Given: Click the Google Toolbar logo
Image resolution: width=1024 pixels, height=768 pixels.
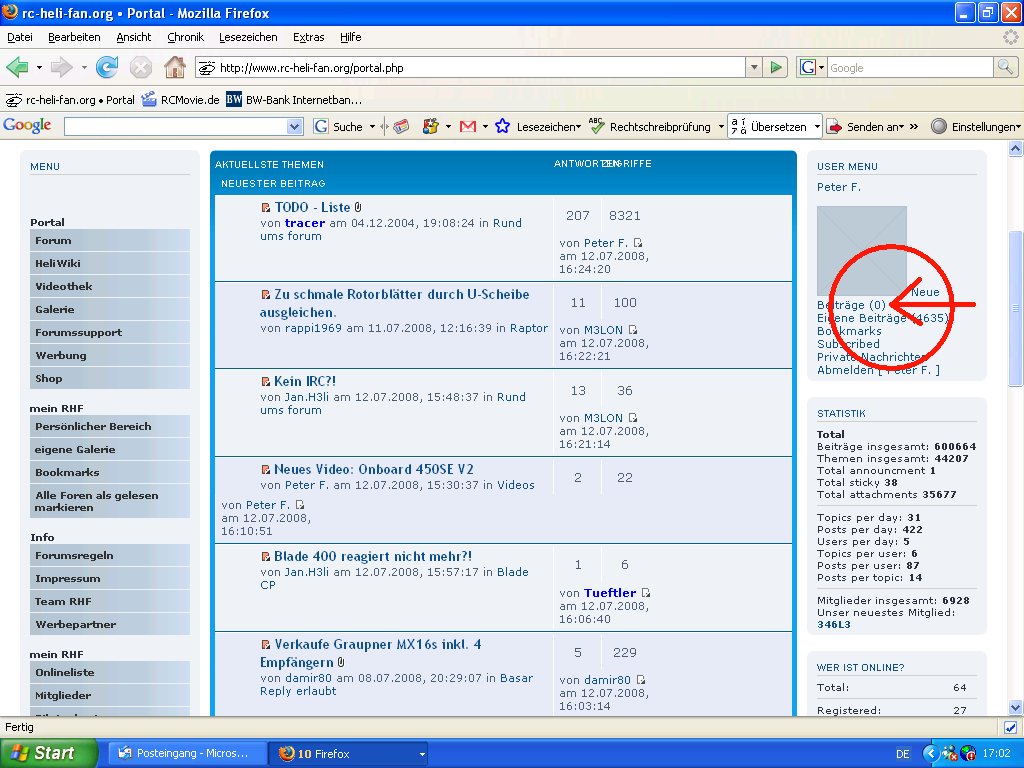Looking at the screenshot, I should (27, 125).
